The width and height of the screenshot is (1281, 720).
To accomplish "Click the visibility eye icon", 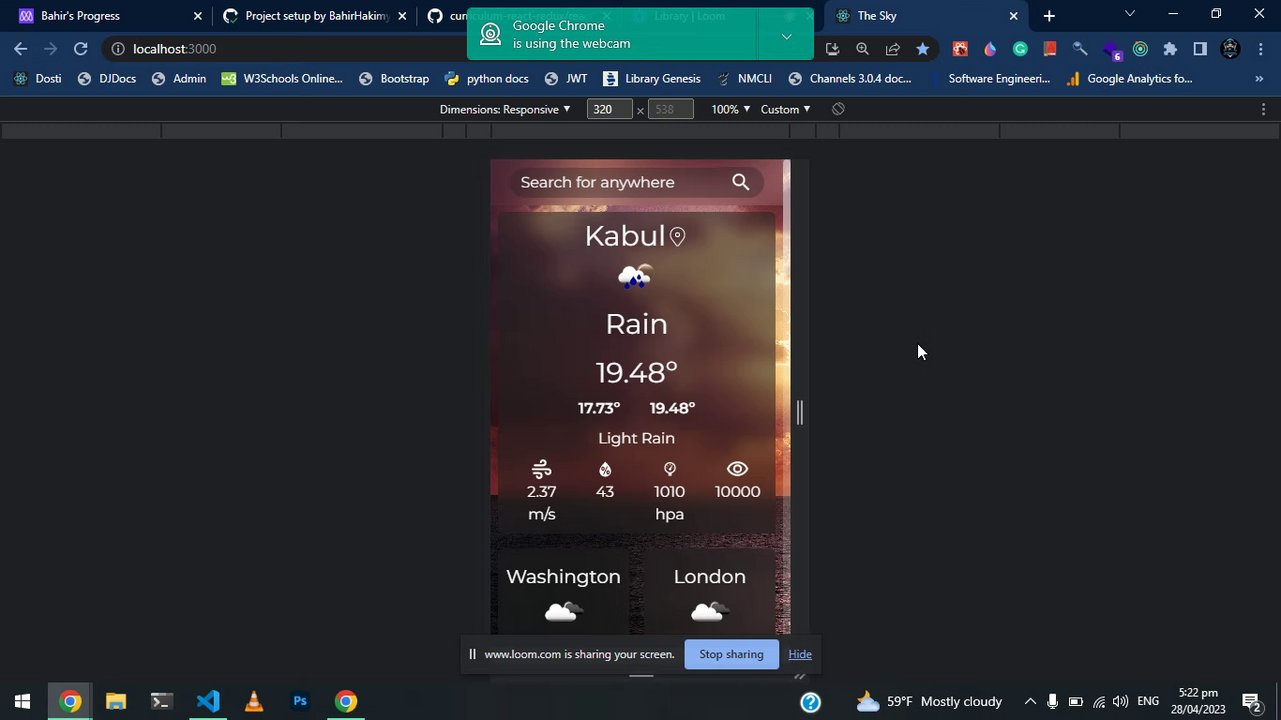I will click(737, 469).
